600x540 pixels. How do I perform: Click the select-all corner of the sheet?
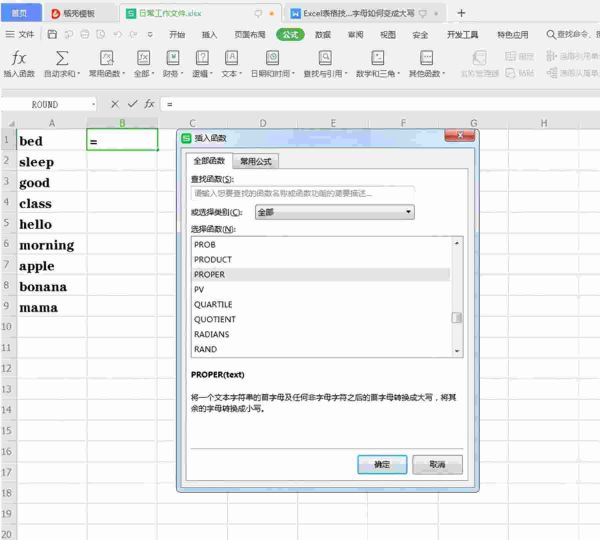click(x=11, y=123)
